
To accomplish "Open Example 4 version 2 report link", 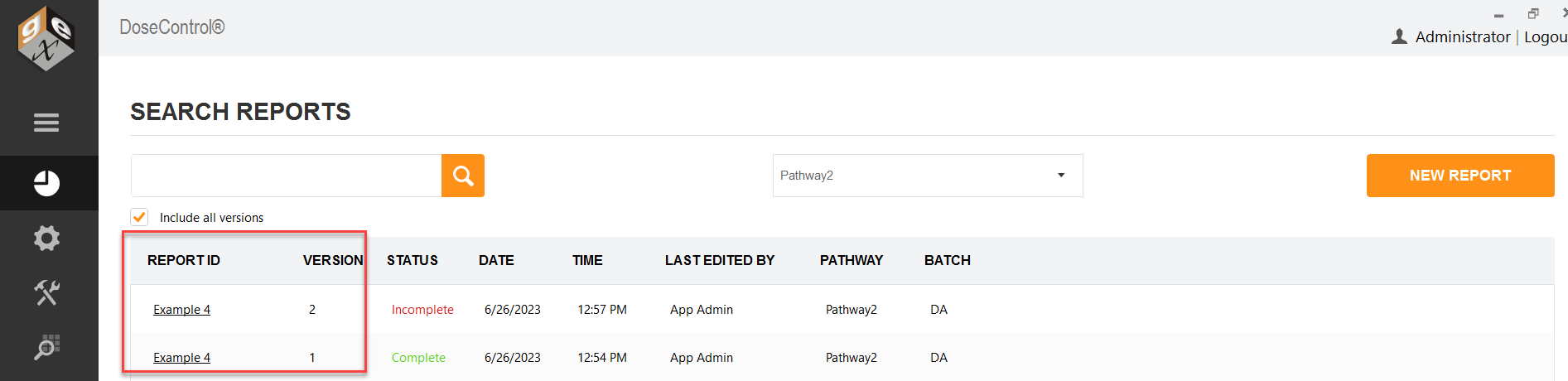I will point(181,310).
